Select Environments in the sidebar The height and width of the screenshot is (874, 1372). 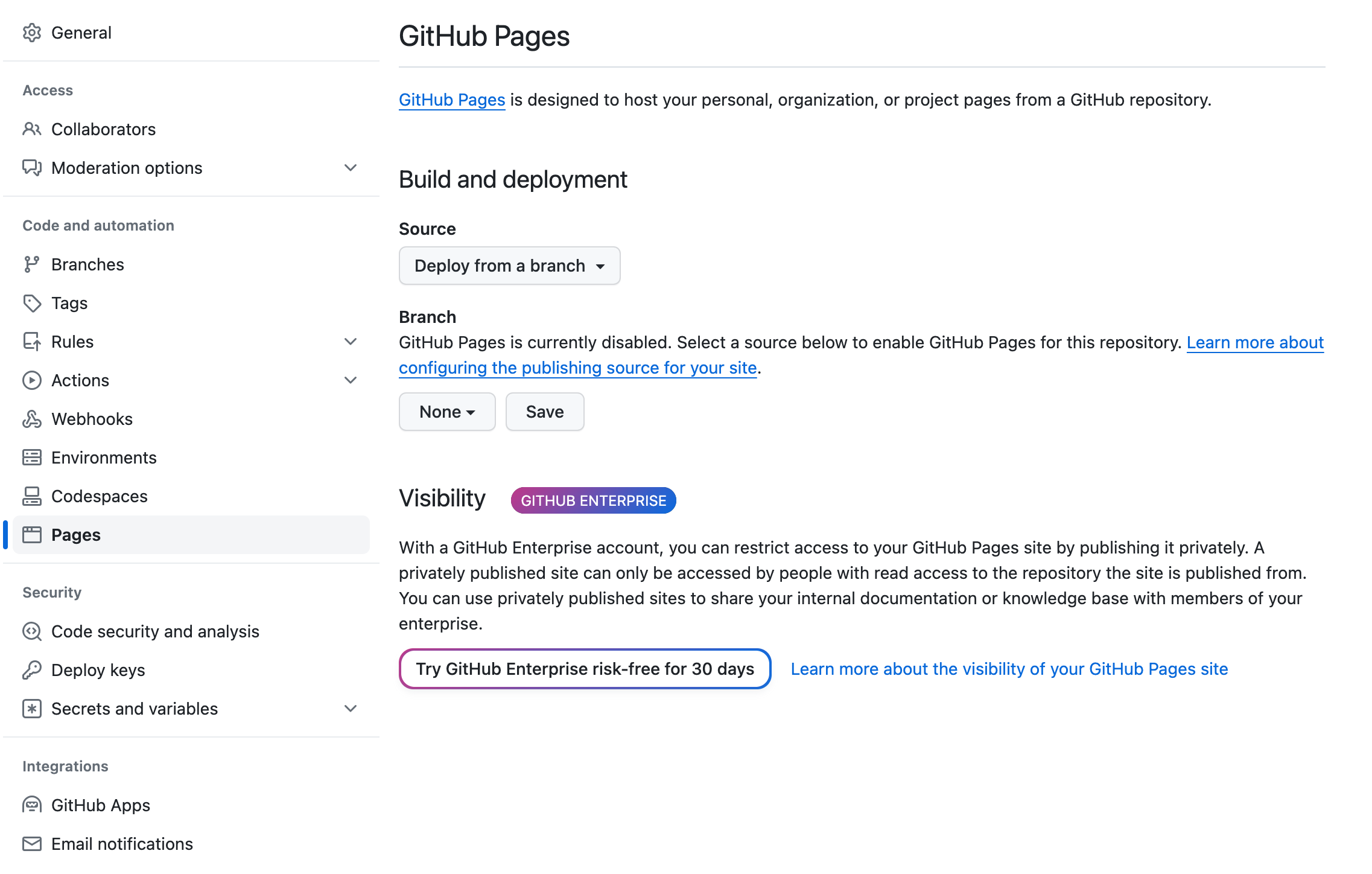(x=191, y=458)
